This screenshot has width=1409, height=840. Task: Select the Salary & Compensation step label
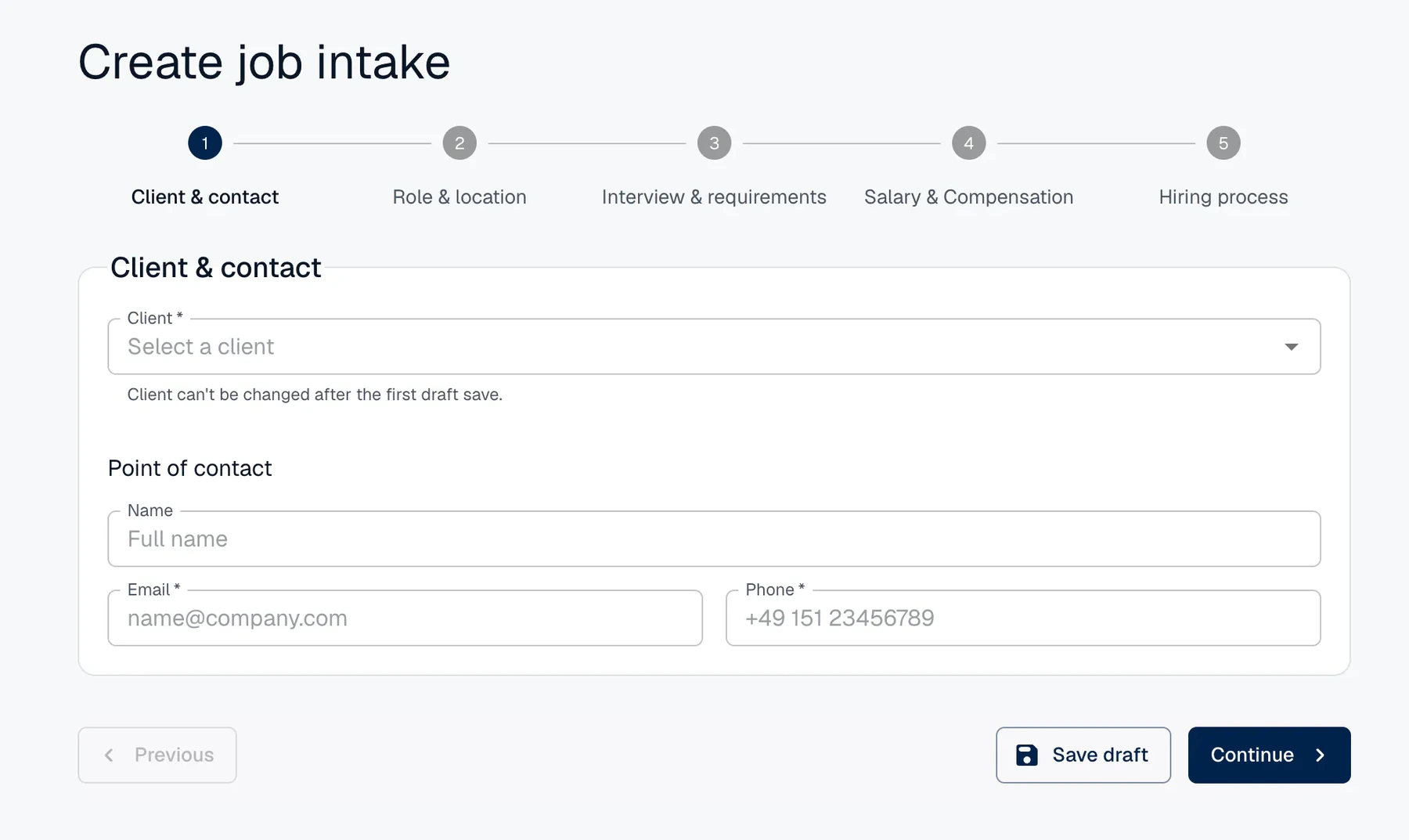point(968,197)
